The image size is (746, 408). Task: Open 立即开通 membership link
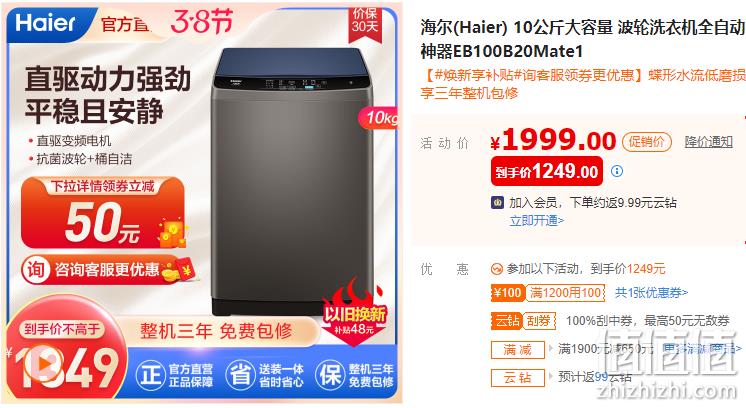tap(537, 221)
